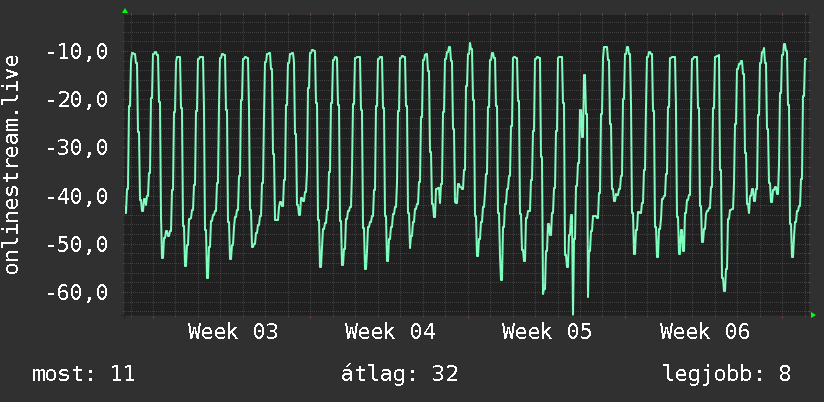Click the -30,0 y-axis value
Image resolution: width=824 pixels, height=402 pixels.
[x=77, y=148]
